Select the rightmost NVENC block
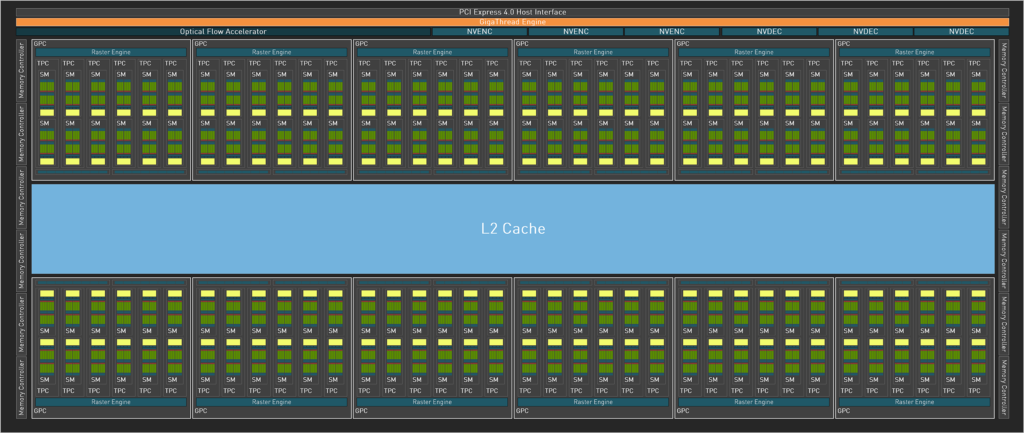The width and height of the screenshot is (1024, 433). point(671,32)
